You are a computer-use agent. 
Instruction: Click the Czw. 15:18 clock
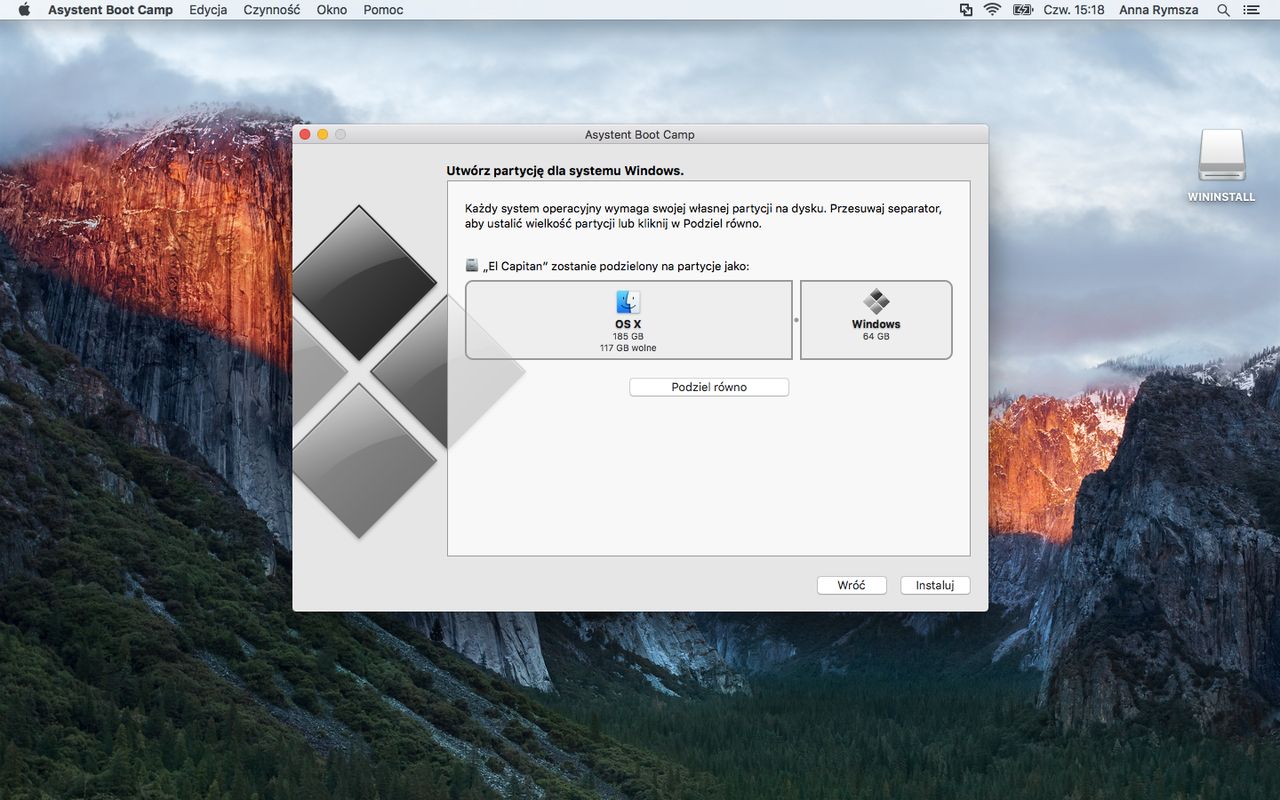1074,10
